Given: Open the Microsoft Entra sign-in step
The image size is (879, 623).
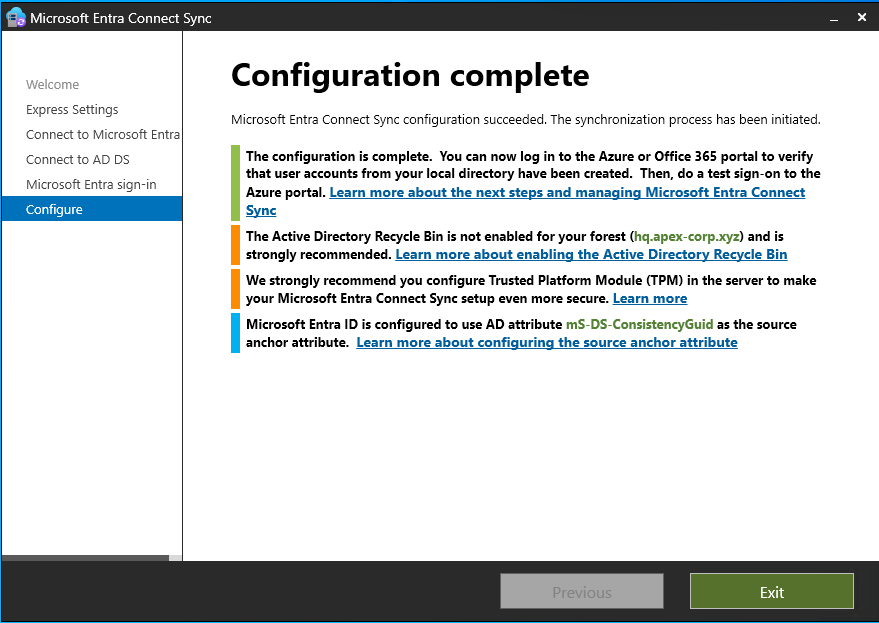Looking at the screenshot, I should 91,184.
